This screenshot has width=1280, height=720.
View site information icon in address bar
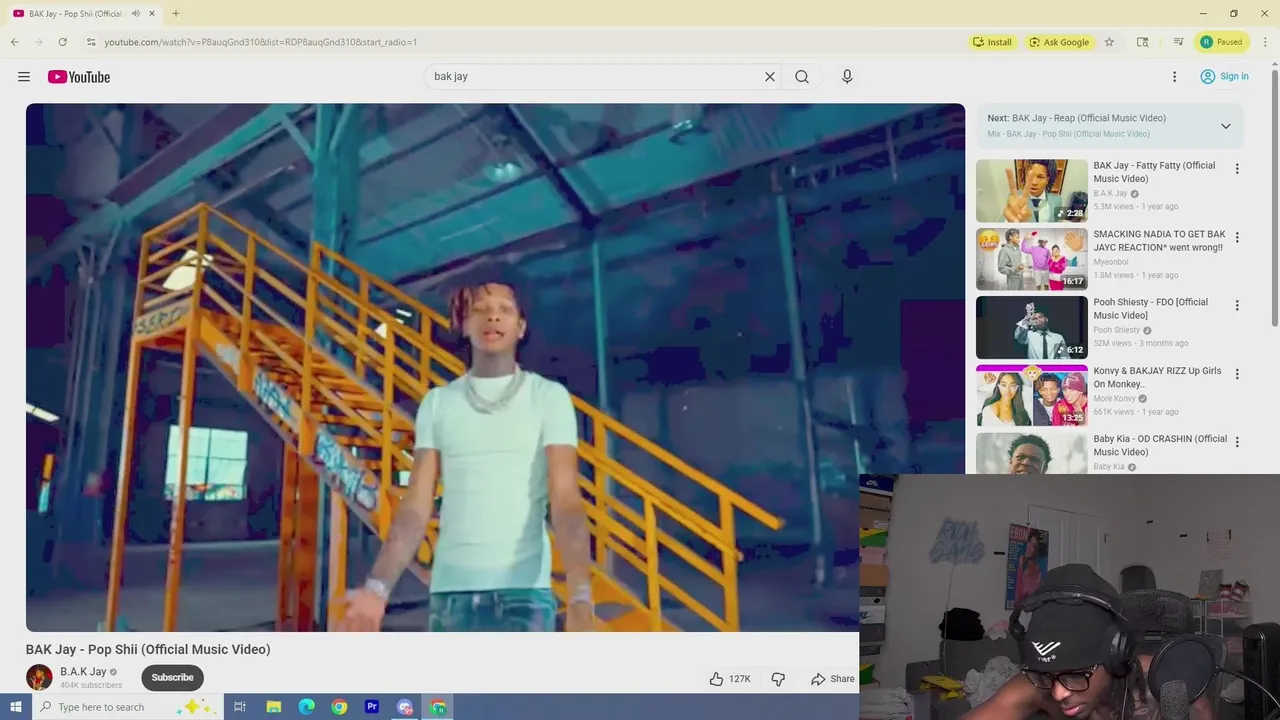point(91,42)
